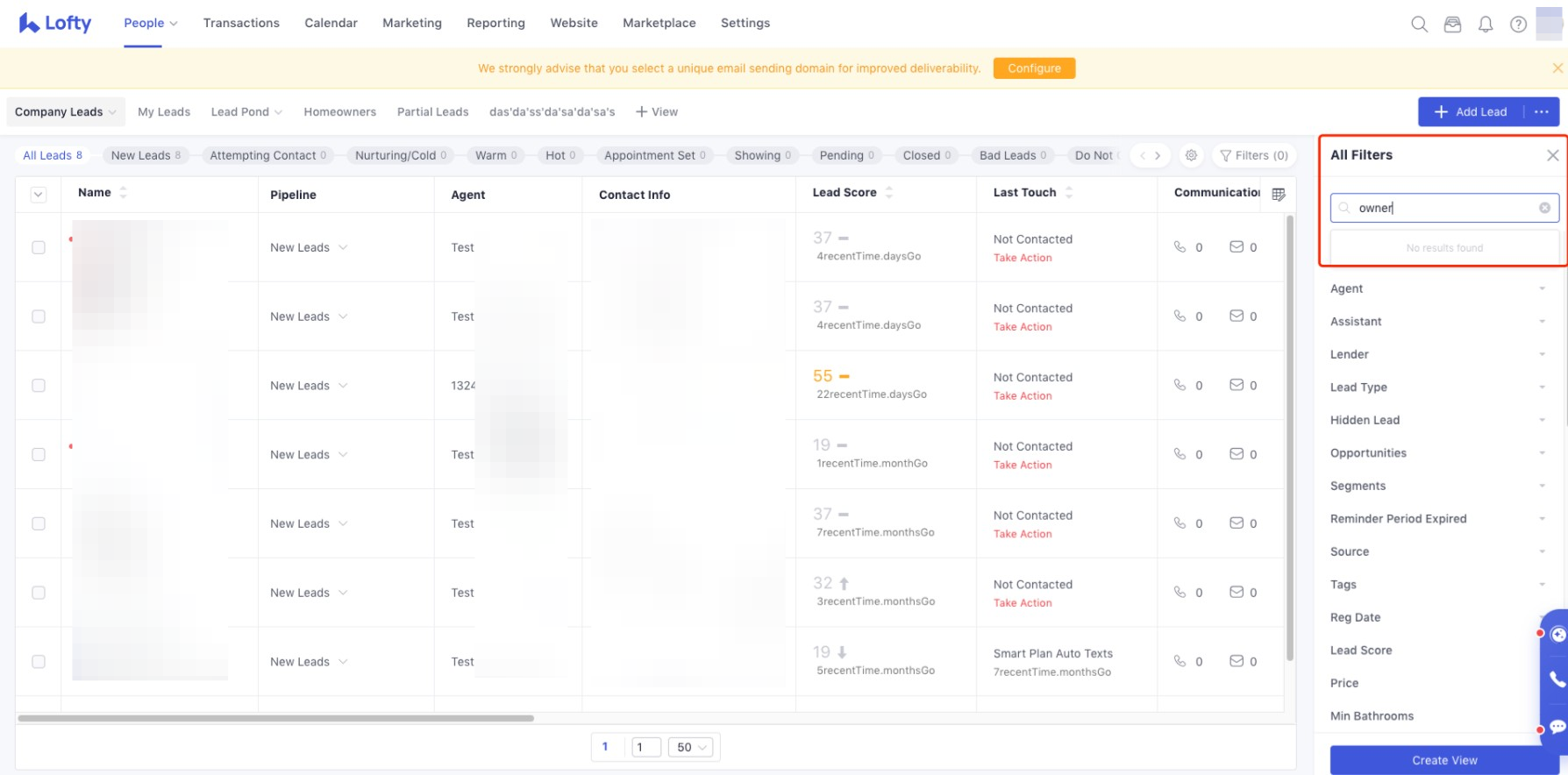1568x775 pixels.
Task: Click the column customization table icon
Action: pyautogui.click(x=1279, y=195)
